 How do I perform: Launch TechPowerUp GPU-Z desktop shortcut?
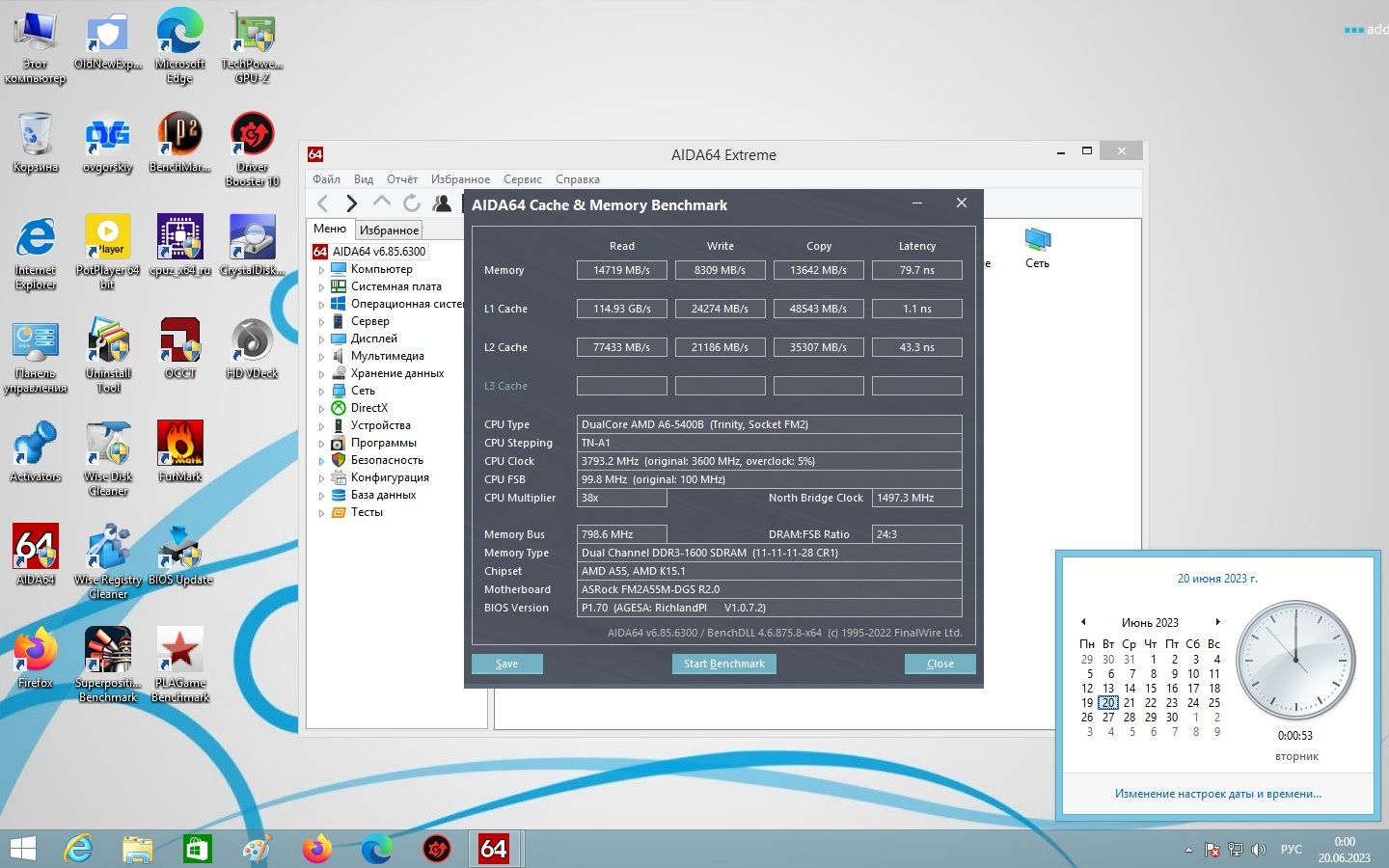click(252, 47)
